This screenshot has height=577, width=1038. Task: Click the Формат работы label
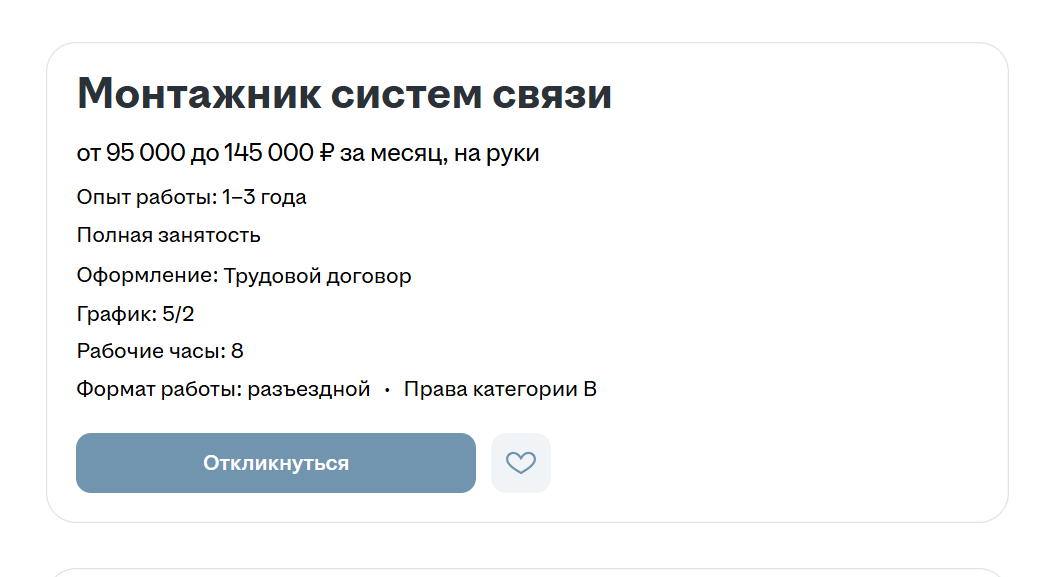click(x=160, y=389)
